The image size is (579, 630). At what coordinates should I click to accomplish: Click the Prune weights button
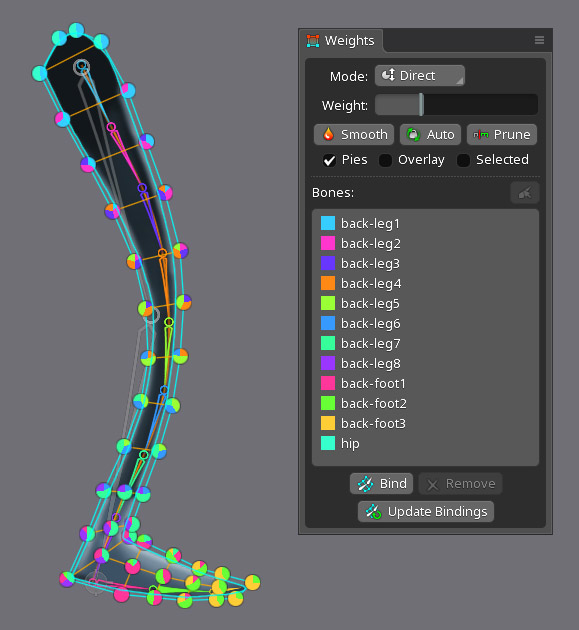click(502, 135)
